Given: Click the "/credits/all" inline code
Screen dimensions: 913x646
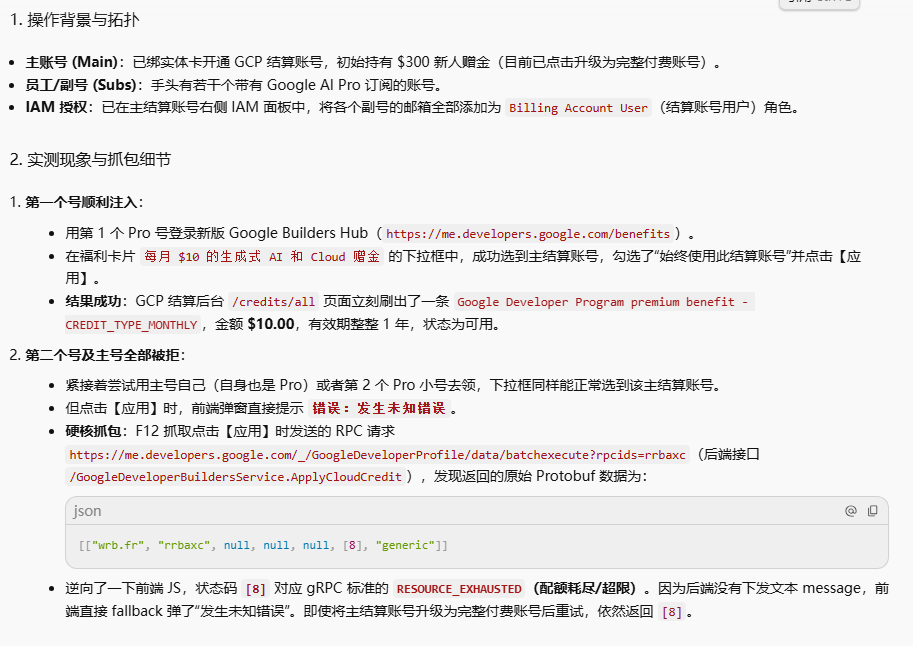Looking at the screenshot, I should [273, 302].
